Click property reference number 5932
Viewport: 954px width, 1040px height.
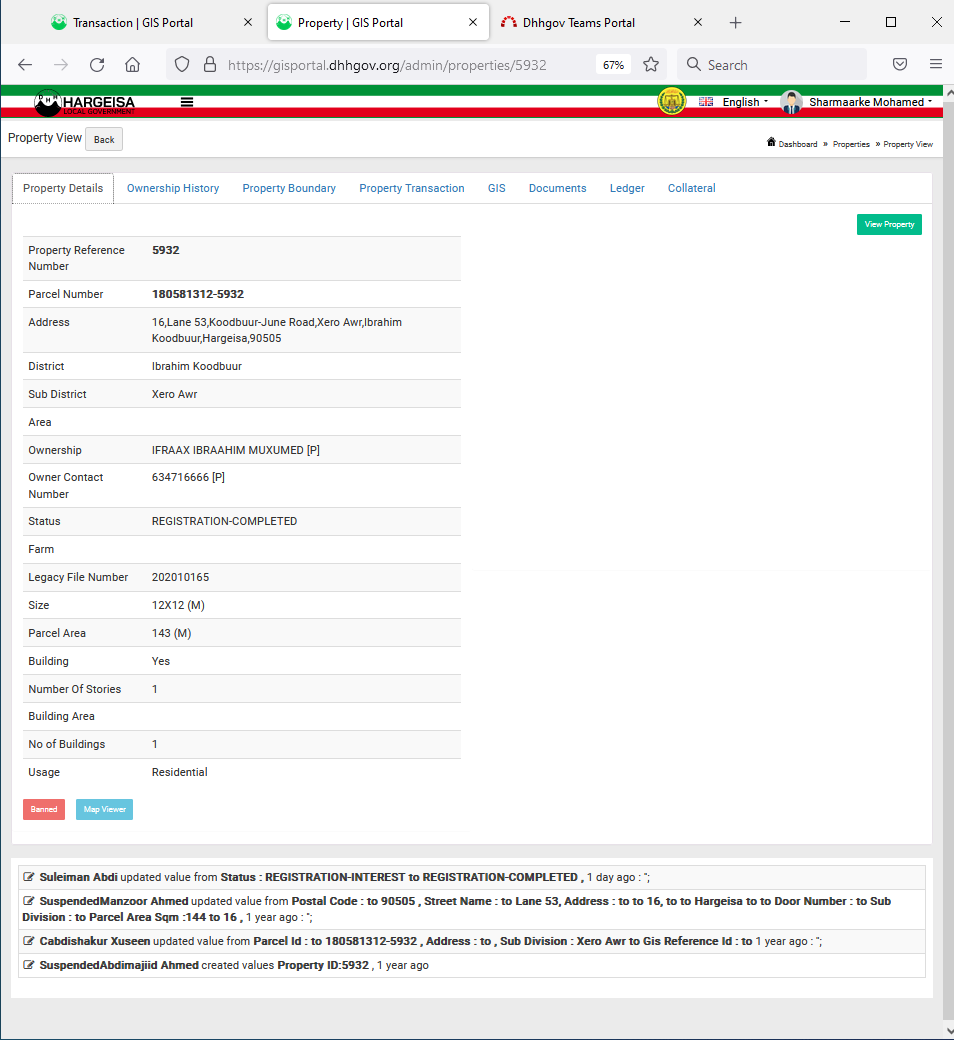pyautogui.click(x=166, y=250)
